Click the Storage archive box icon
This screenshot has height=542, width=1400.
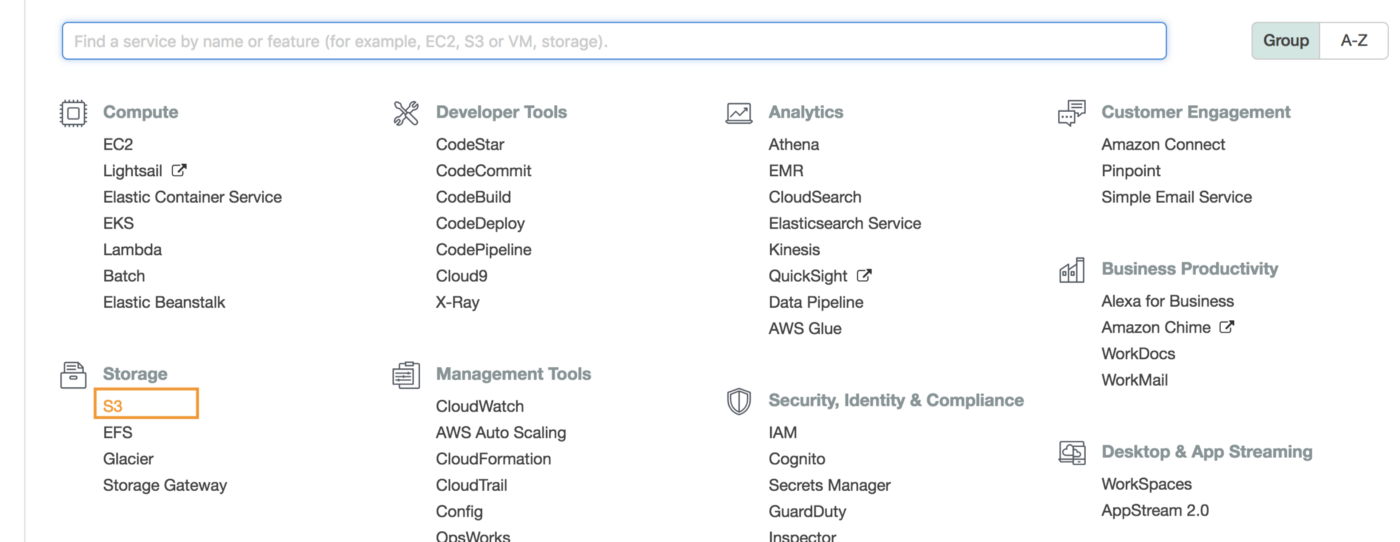click(73, 374)
